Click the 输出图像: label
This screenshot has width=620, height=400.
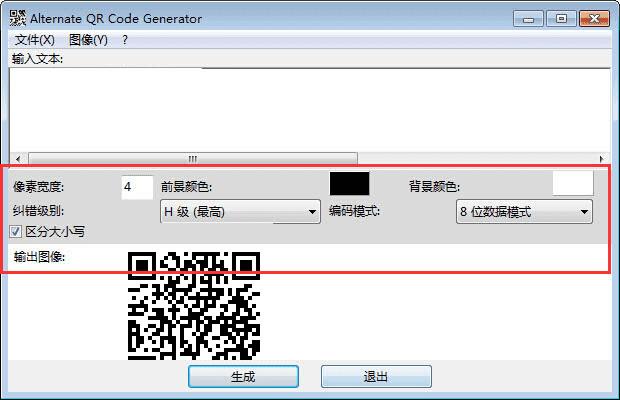(39, 257)
